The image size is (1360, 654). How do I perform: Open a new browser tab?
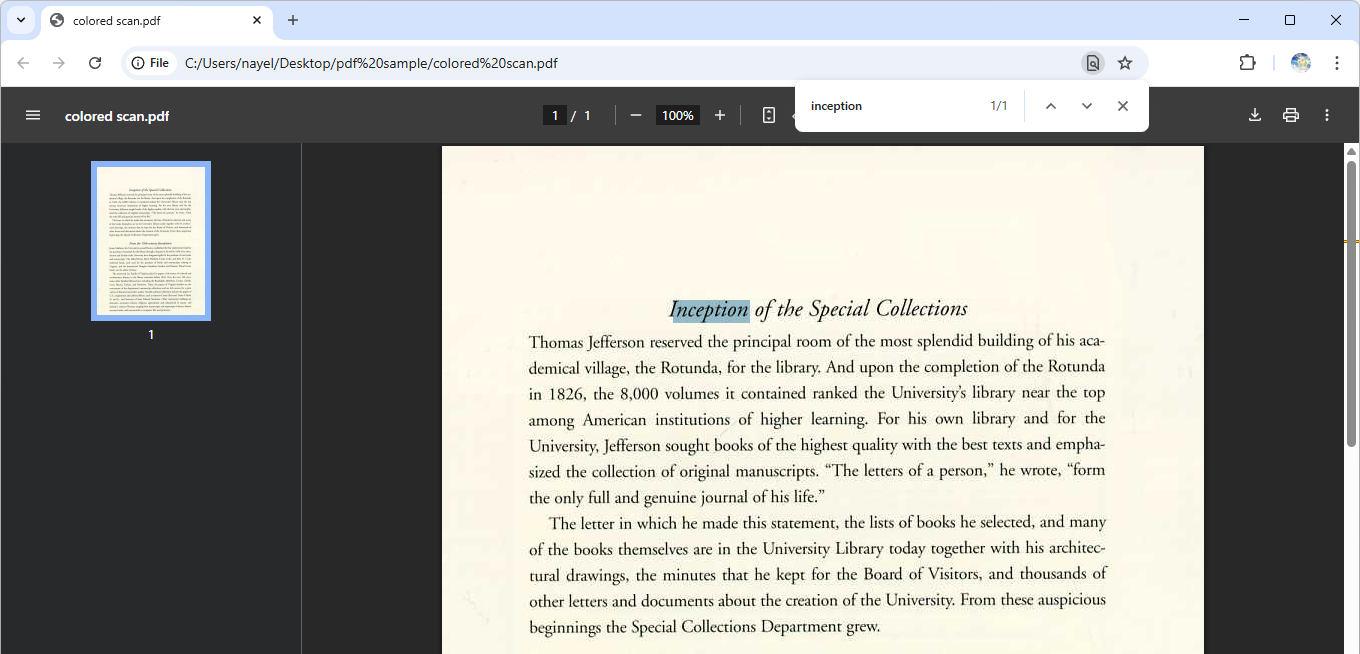pos(293,20)
